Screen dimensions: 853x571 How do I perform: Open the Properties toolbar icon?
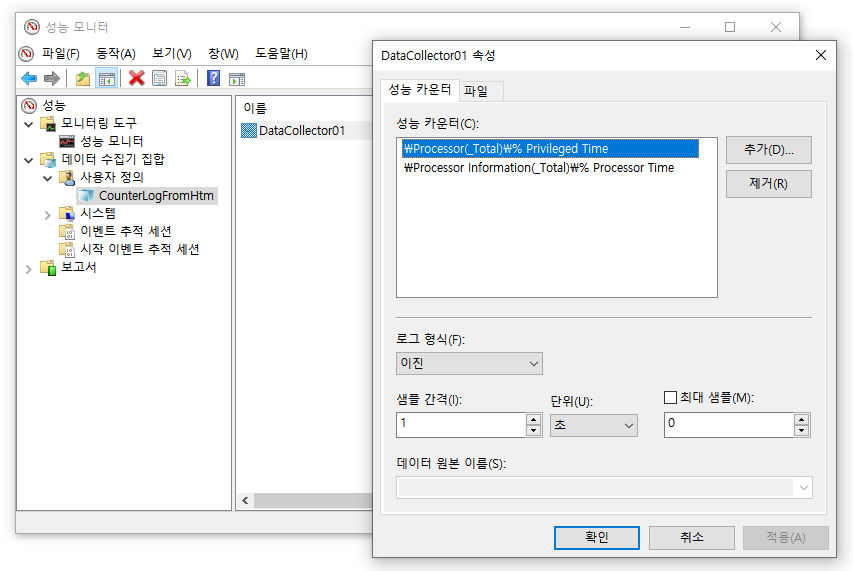(x=159, y=79)
